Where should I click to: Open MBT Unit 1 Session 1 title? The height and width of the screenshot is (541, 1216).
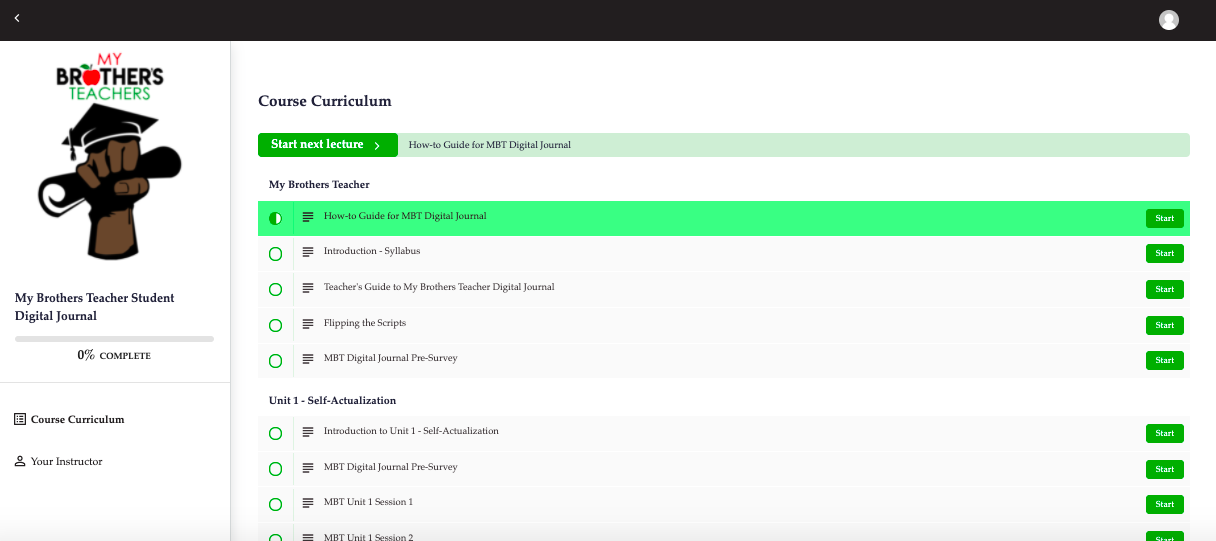click(x=368, y=502)
